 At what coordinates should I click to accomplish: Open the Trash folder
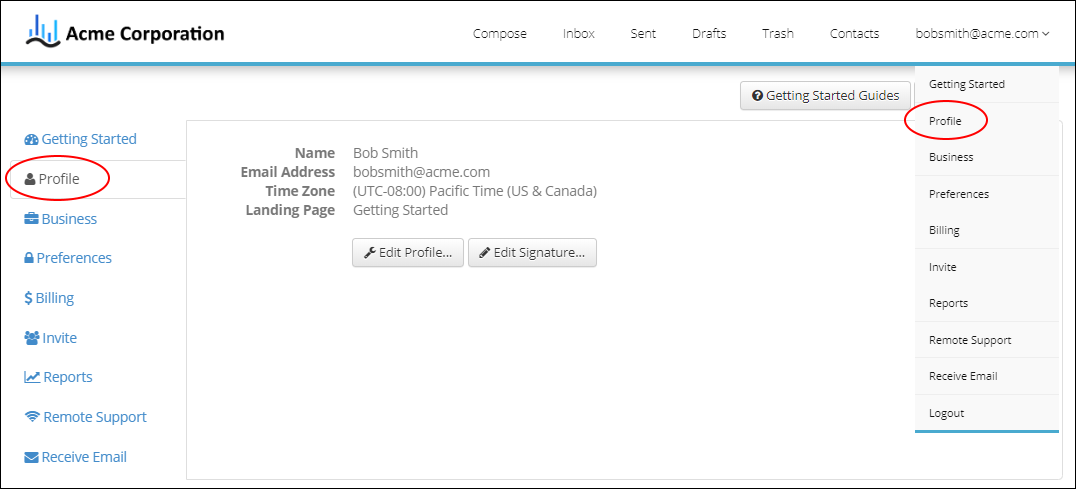click(777, 34)
